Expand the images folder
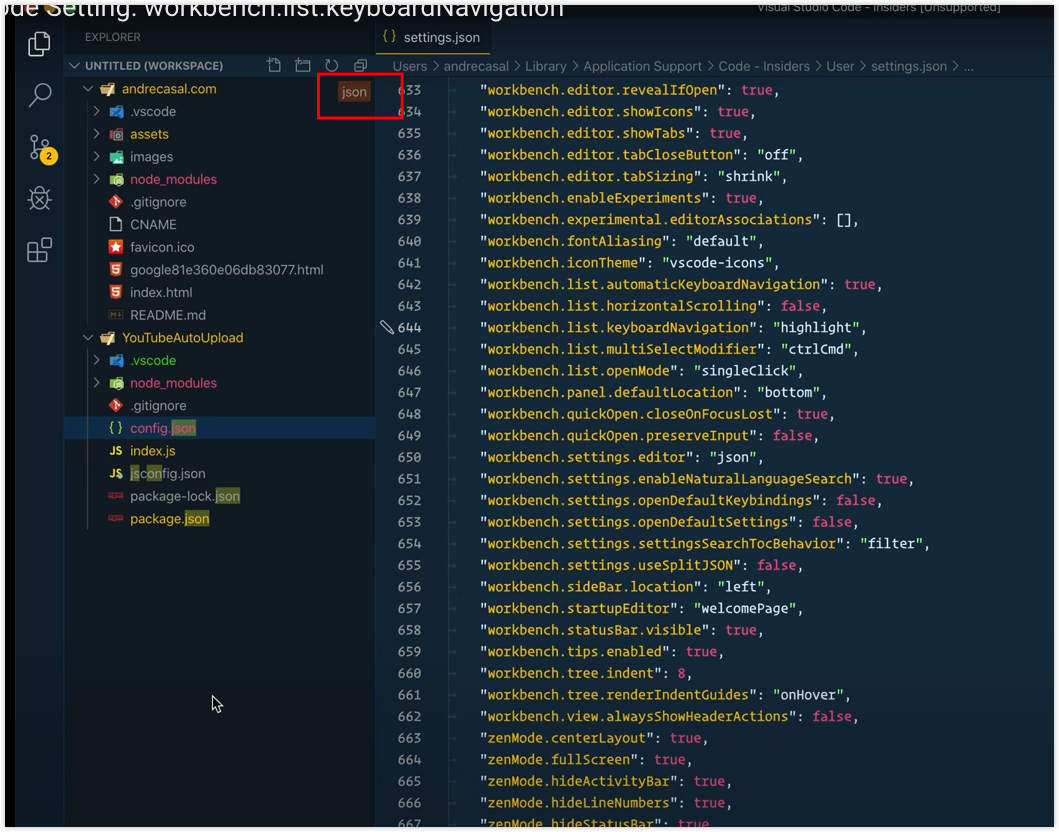The image size is (1059, 832). (97, 156)
